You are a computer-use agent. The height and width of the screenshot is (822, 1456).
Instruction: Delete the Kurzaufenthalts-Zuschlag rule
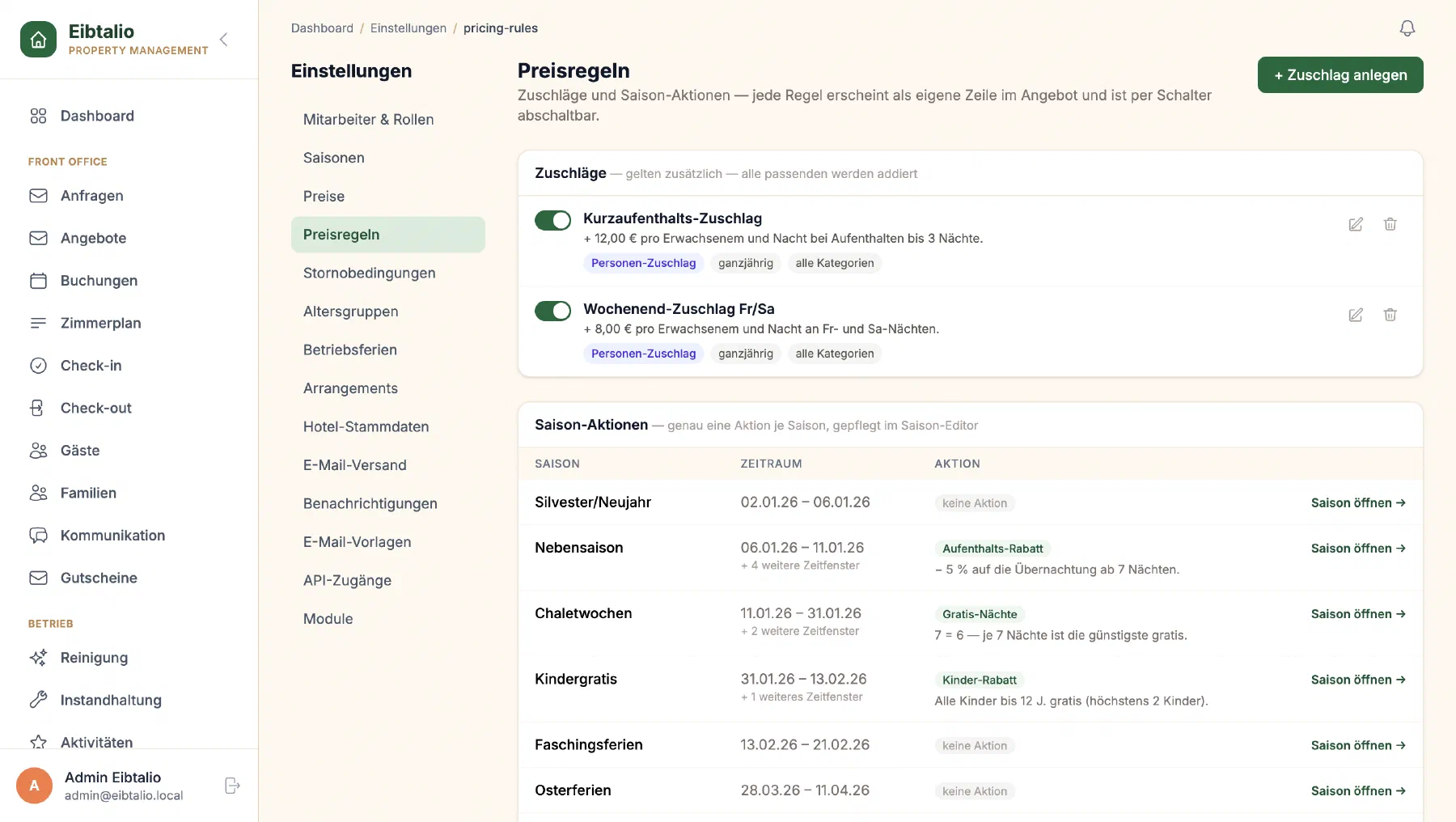click(x=1390, y=224)
